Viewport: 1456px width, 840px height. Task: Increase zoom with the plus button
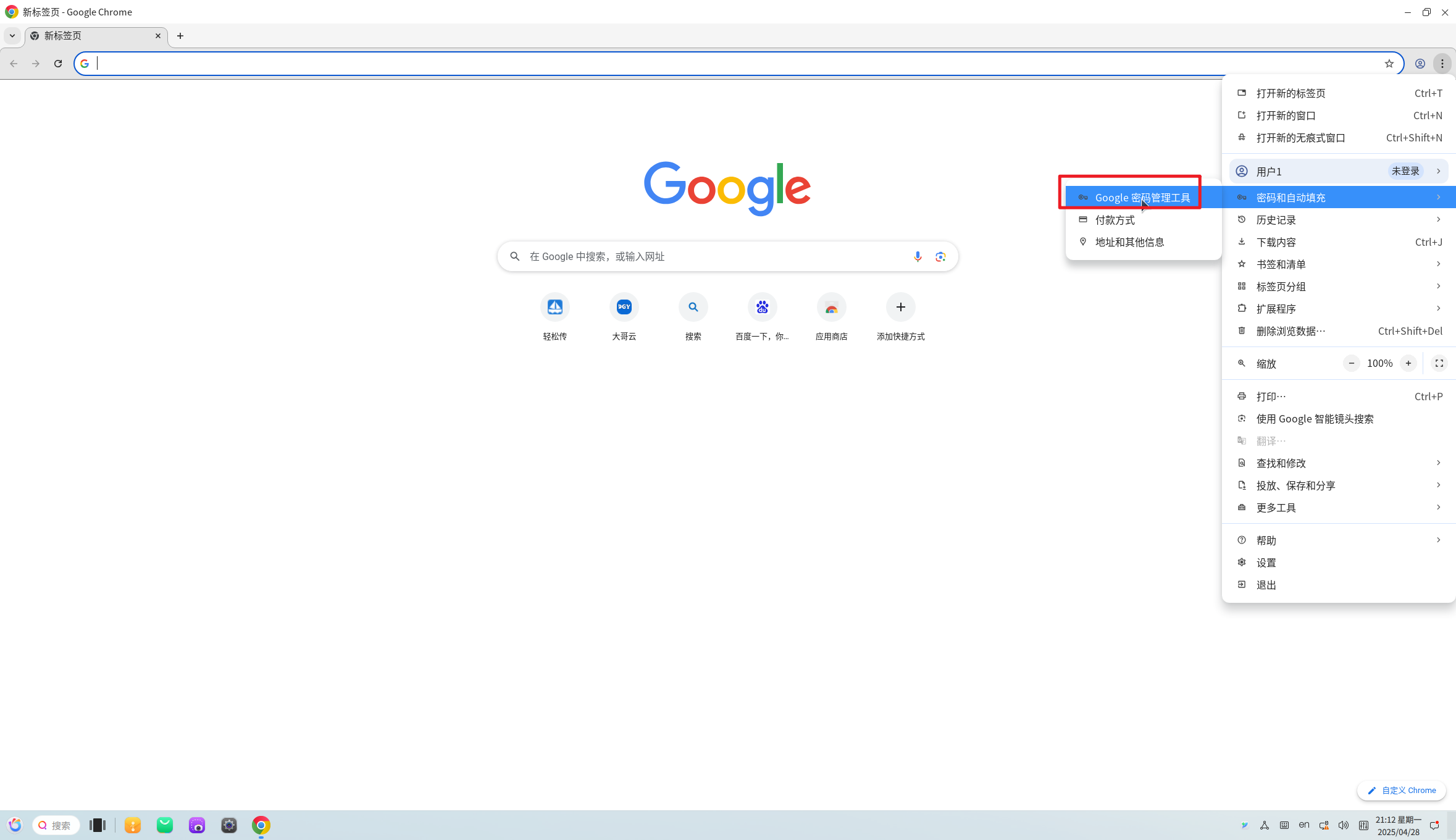(x=1408, y=363)
